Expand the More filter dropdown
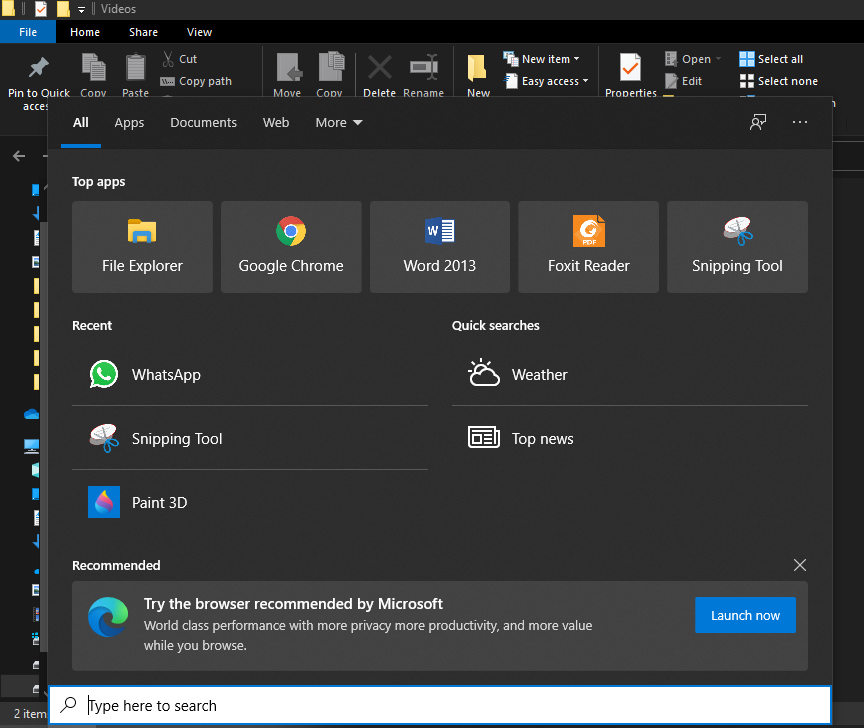 tap(339, 123)
